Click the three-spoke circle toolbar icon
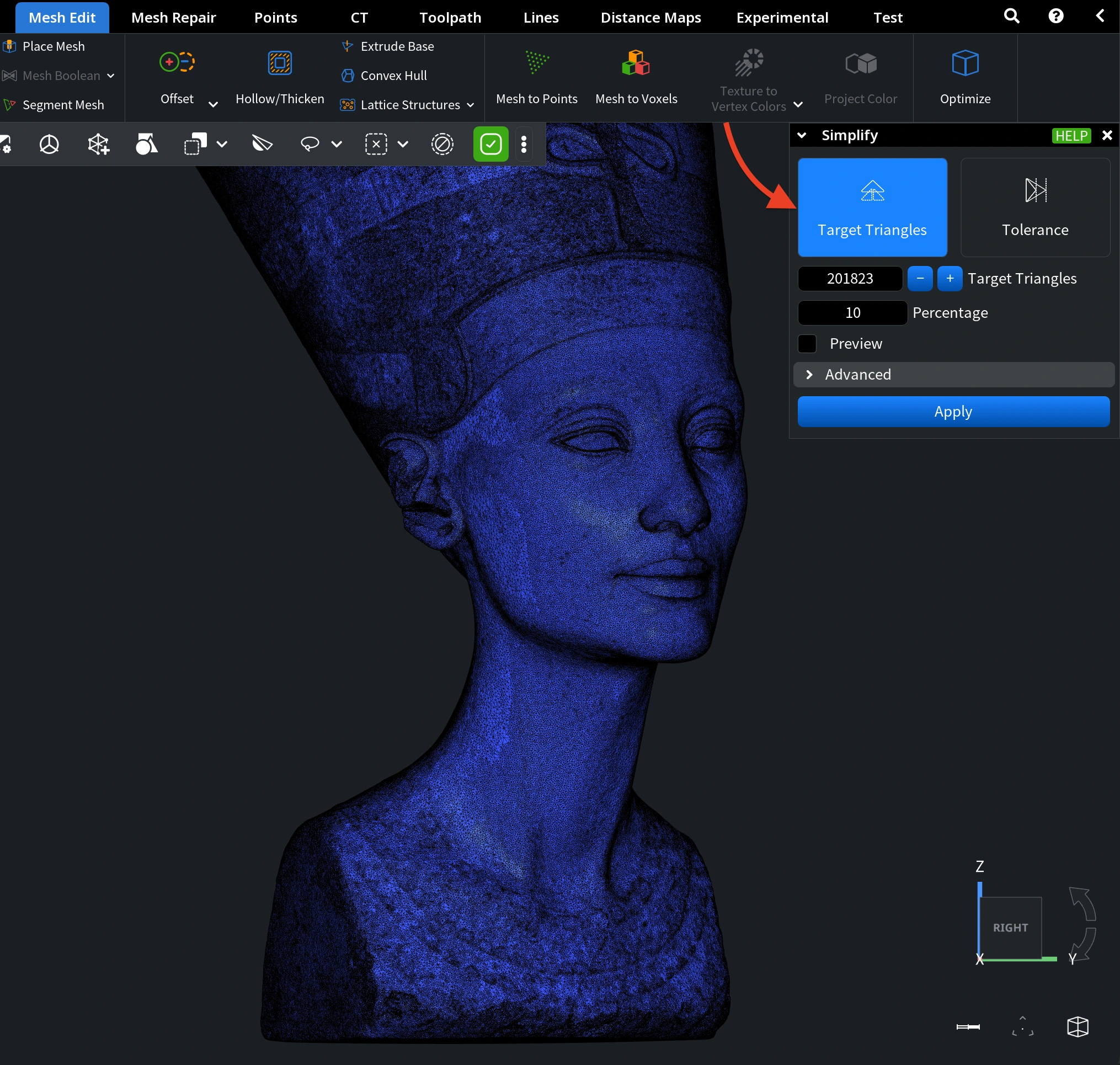The height and width of the screenshot is (1065, 1120). coord(50,144)
